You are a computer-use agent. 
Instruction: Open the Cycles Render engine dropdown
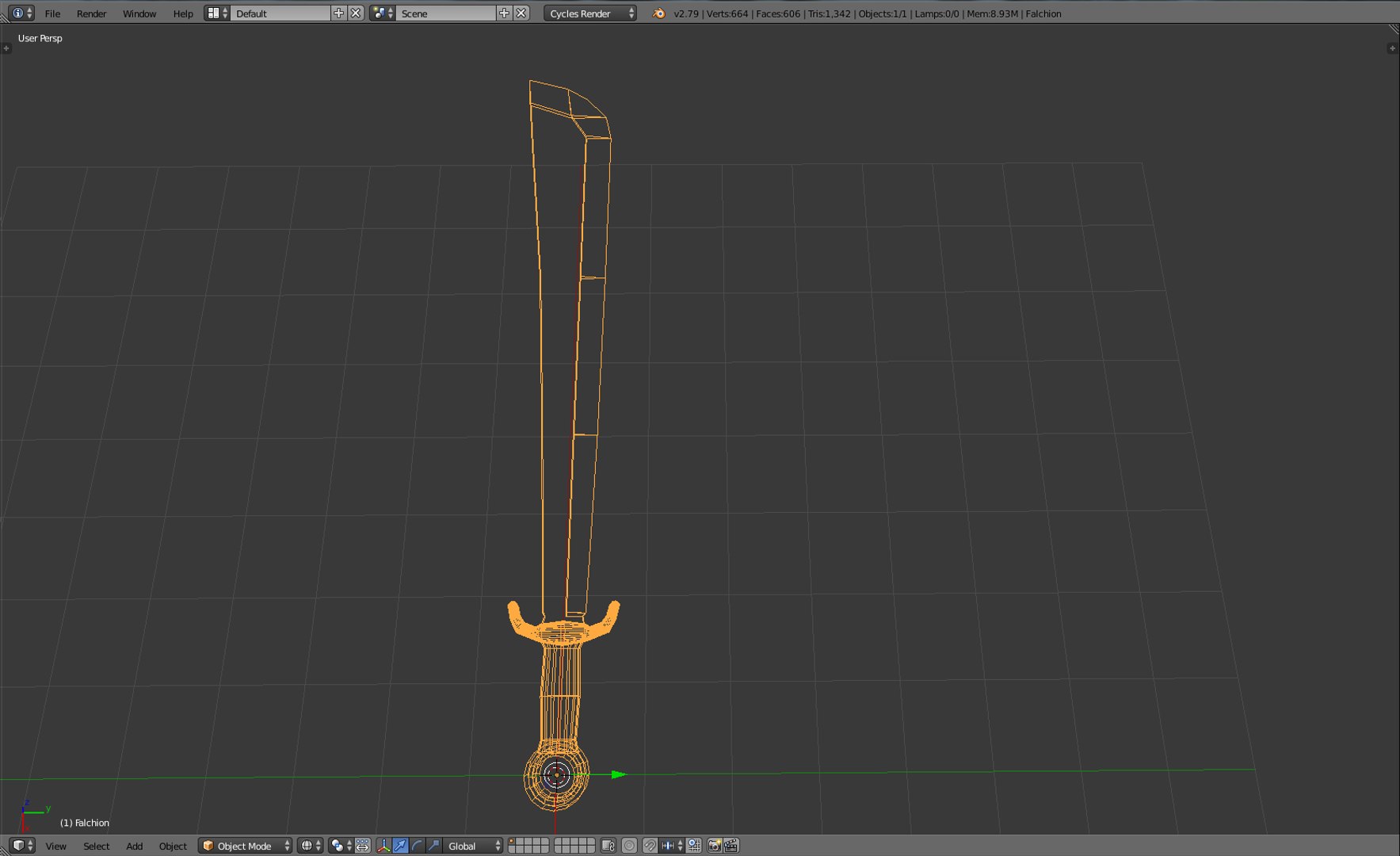pos(590,13)
